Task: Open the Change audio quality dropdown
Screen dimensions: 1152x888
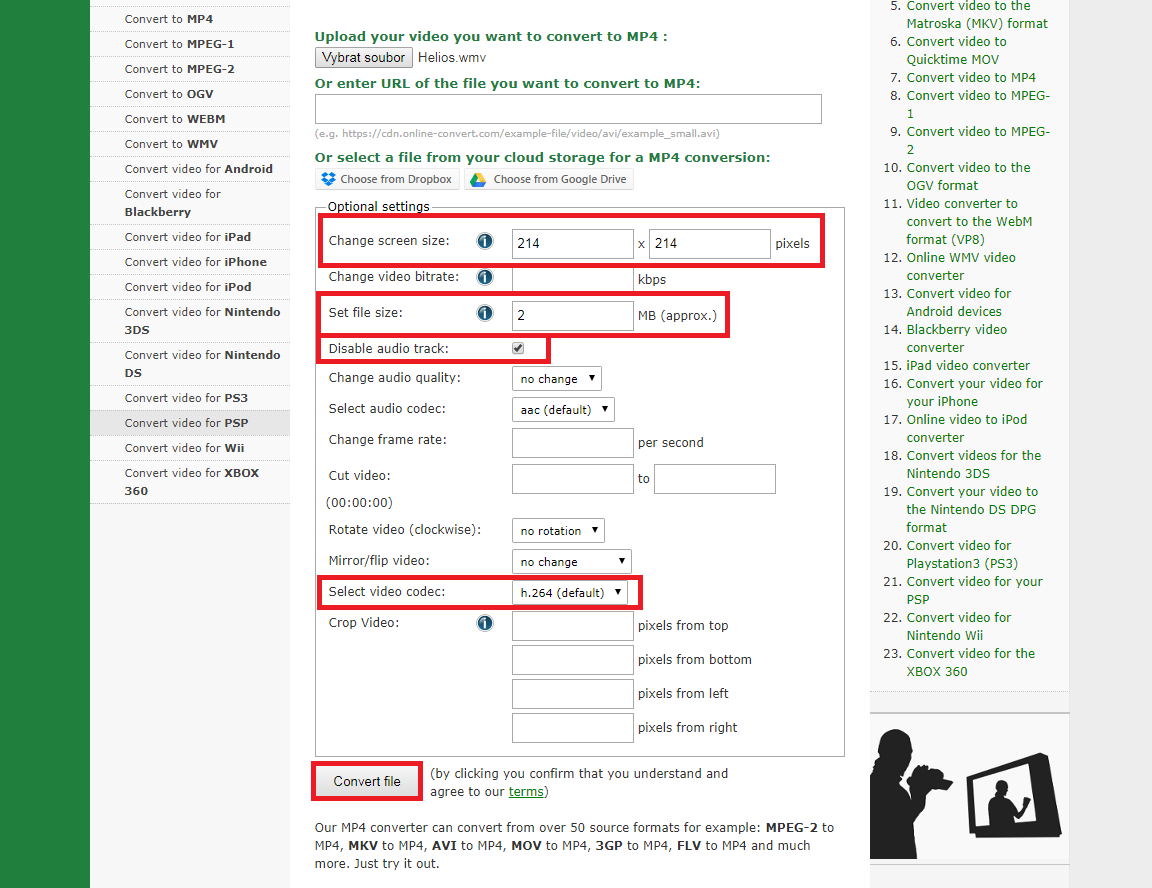Action: pos(557,379)
